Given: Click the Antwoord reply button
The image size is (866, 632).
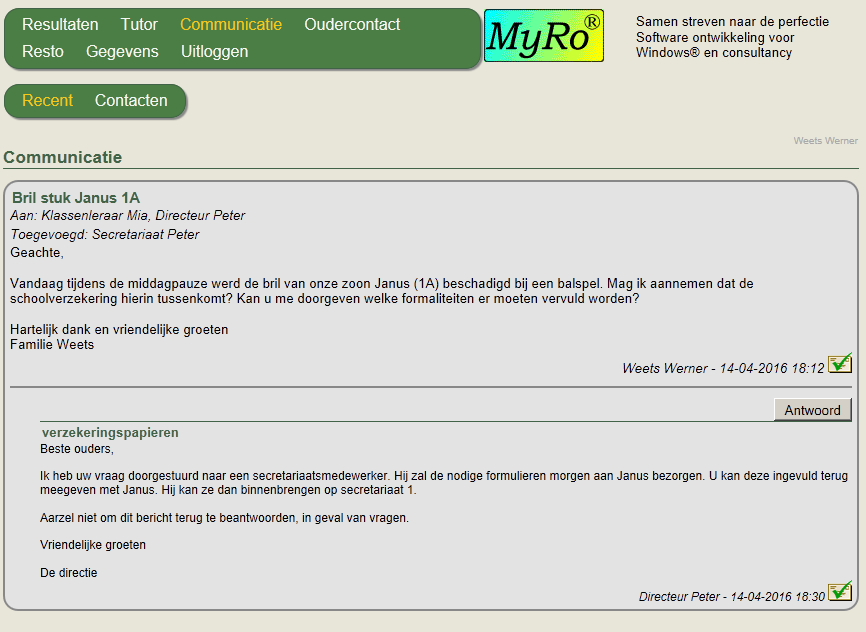Looking at the screenshot, I should 812,410.
